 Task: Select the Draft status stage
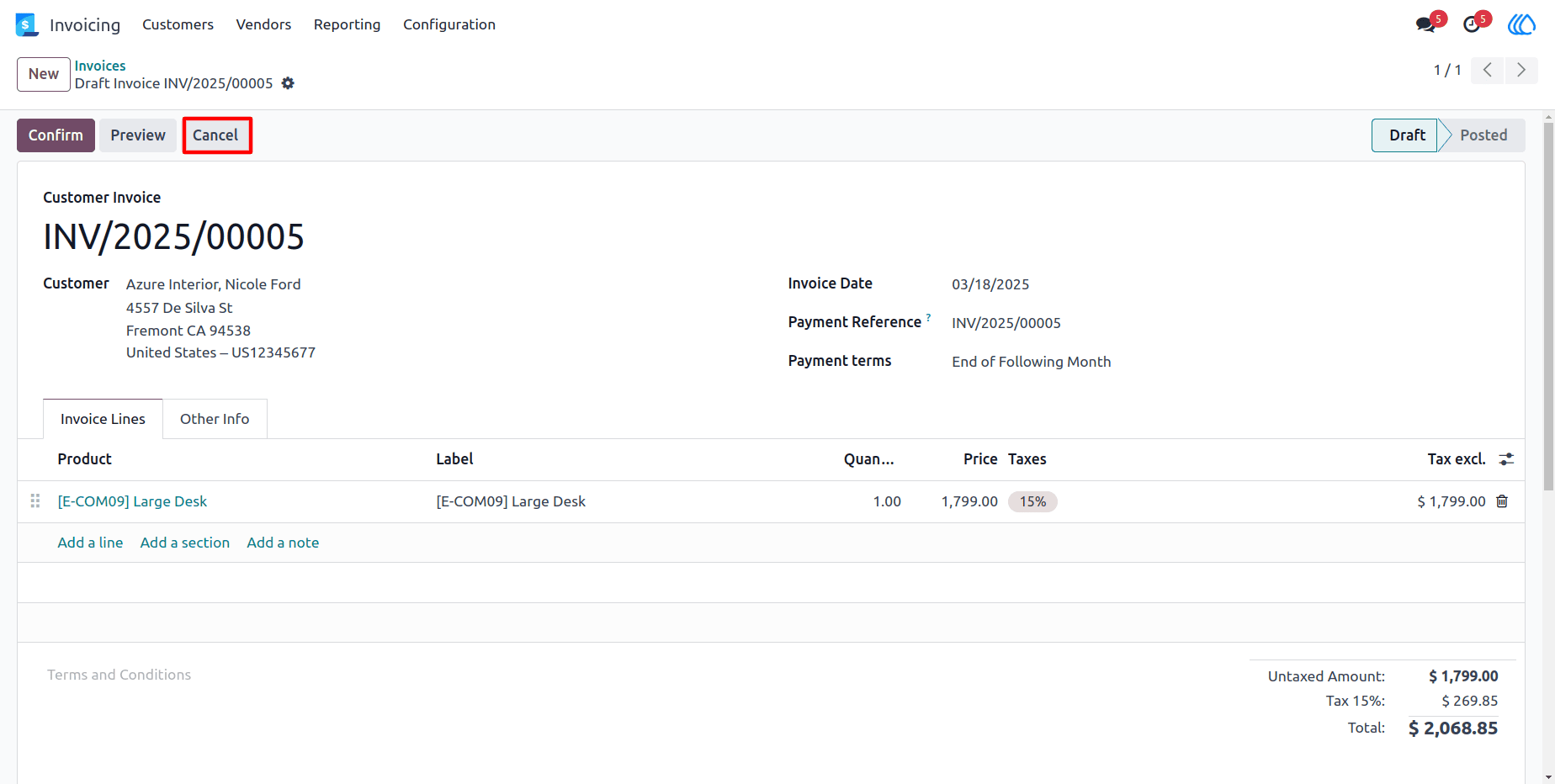click(1405, 135)
